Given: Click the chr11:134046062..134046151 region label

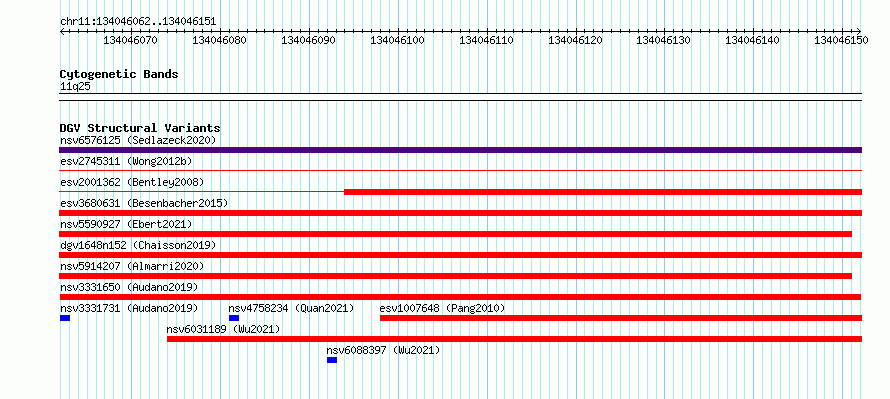Looking at the screenshot, I should [138, 22].
